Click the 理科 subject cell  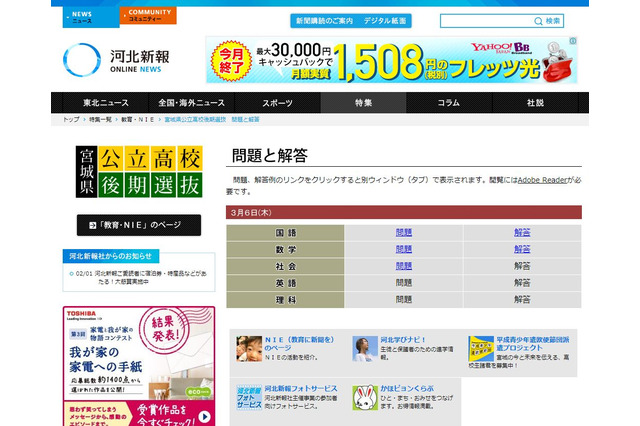pos(285,300)
